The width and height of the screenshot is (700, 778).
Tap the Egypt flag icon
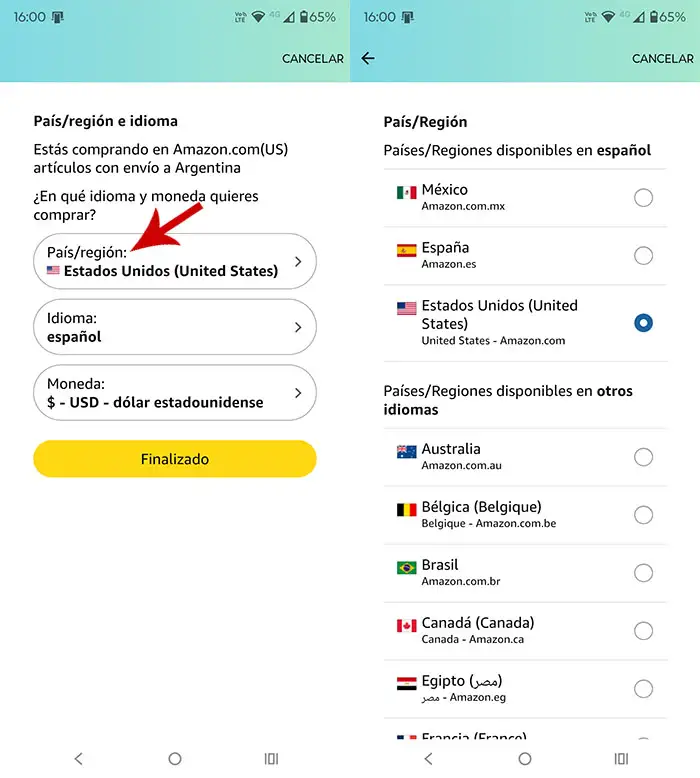(x=406, y=684)
